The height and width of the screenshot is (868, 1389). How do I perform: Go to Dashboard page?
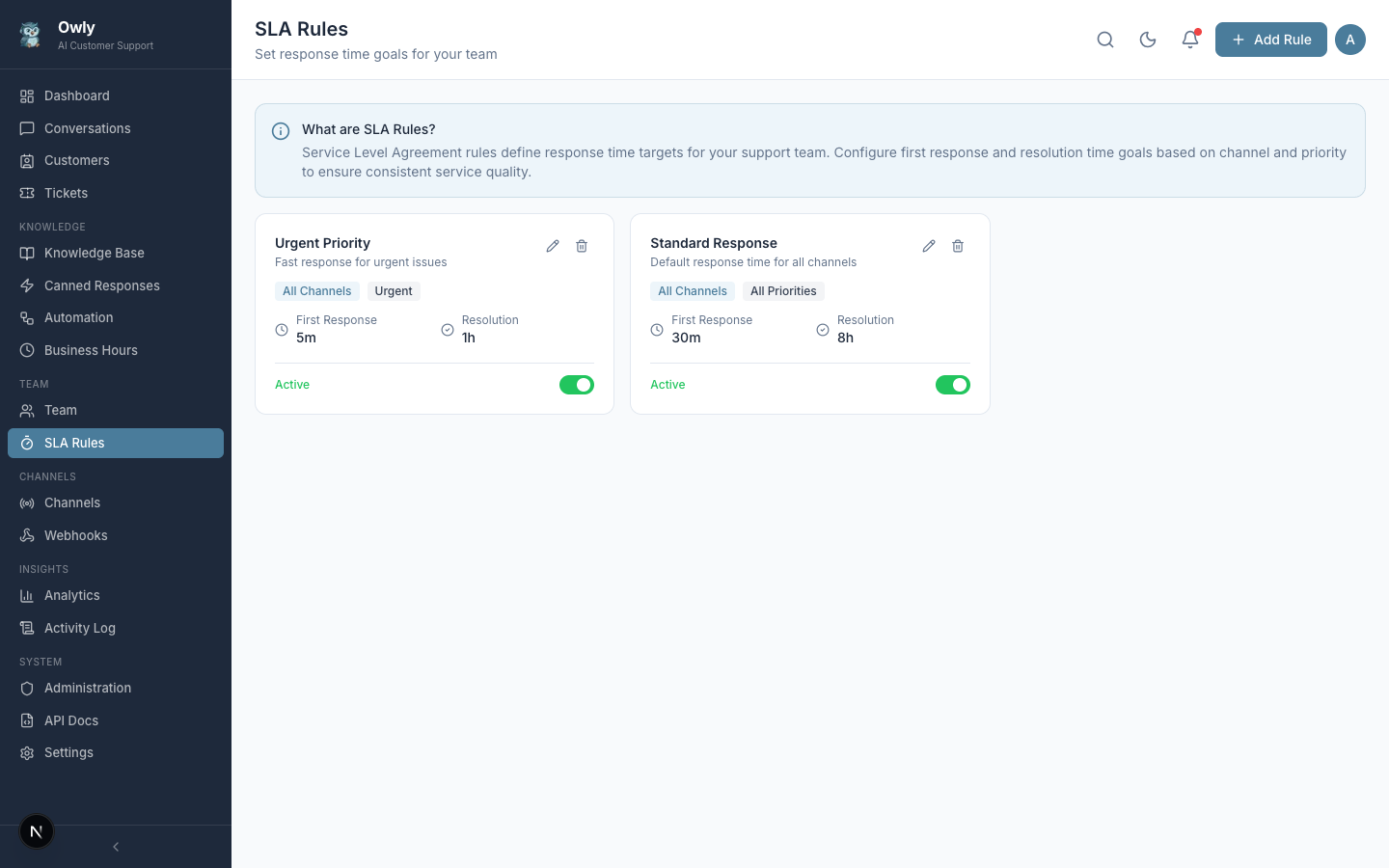(x=116, y=95)
